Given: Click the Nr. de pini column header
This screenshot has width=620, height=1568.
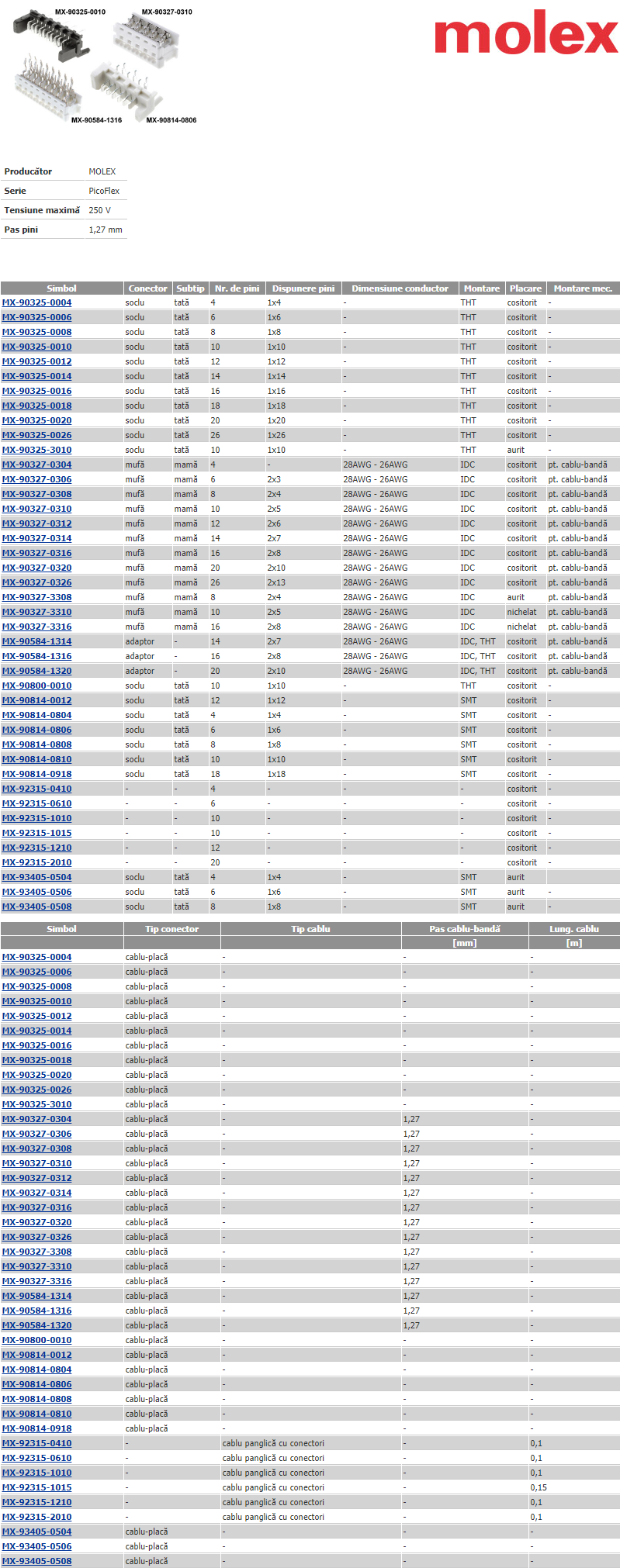Looking at the screenshot, I should tap(237, 288).
